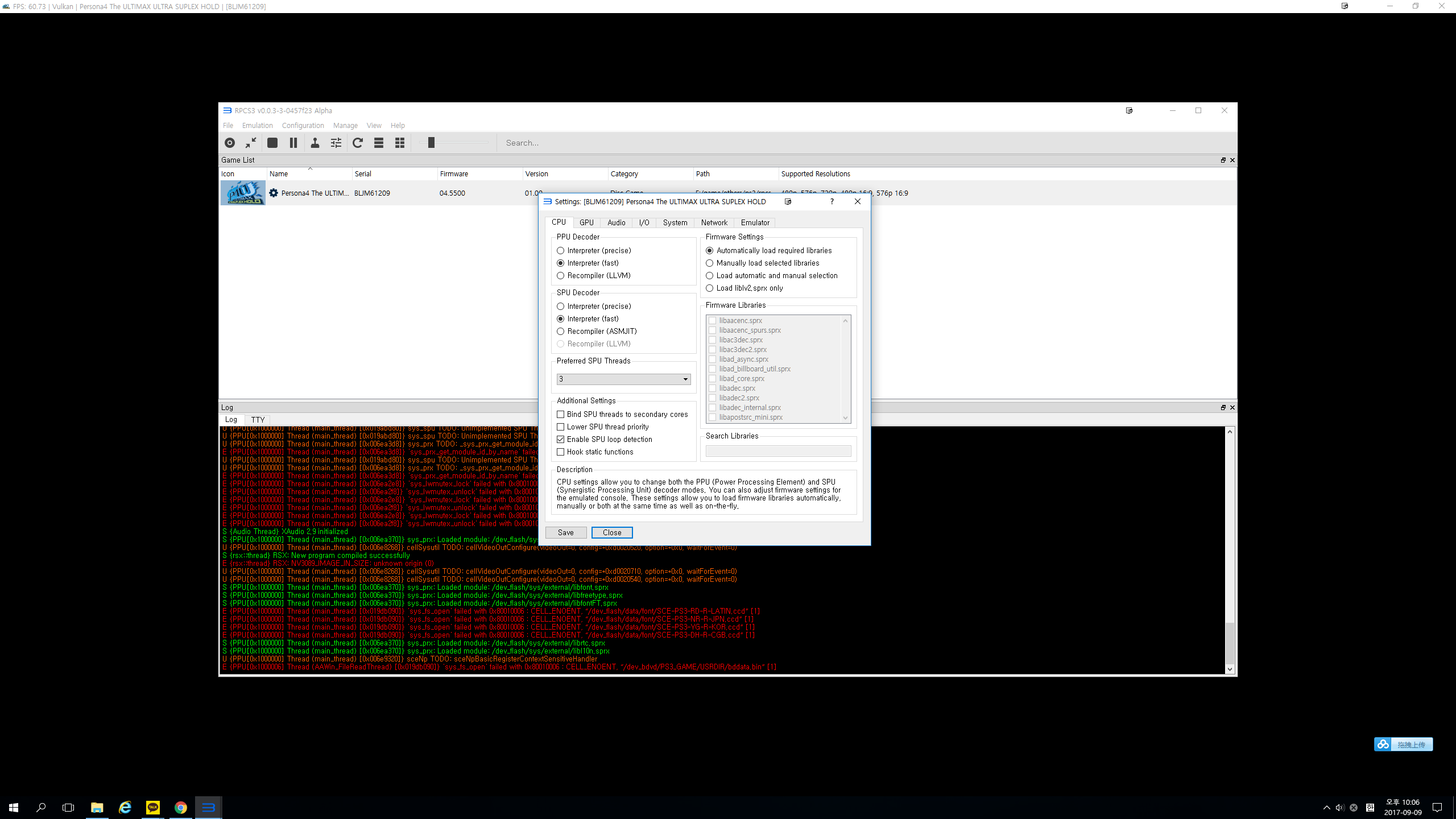The image size is (1456, 819).
Task: Switch to the I/O settings tab
Action: point(644,222)
